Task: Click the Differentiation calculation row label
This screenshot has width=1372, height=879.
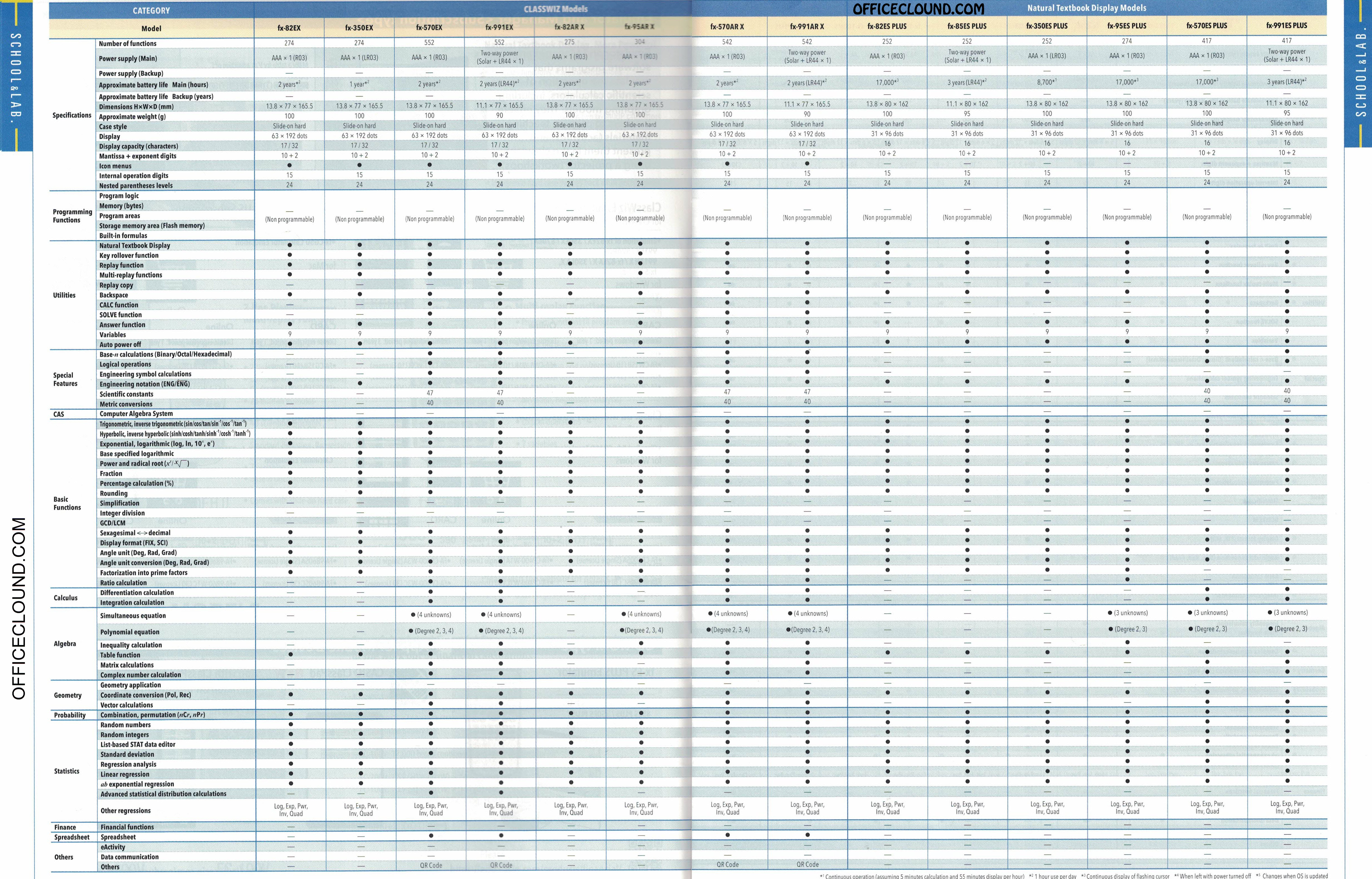Action: pyautogui.click(x=137, y=592)
